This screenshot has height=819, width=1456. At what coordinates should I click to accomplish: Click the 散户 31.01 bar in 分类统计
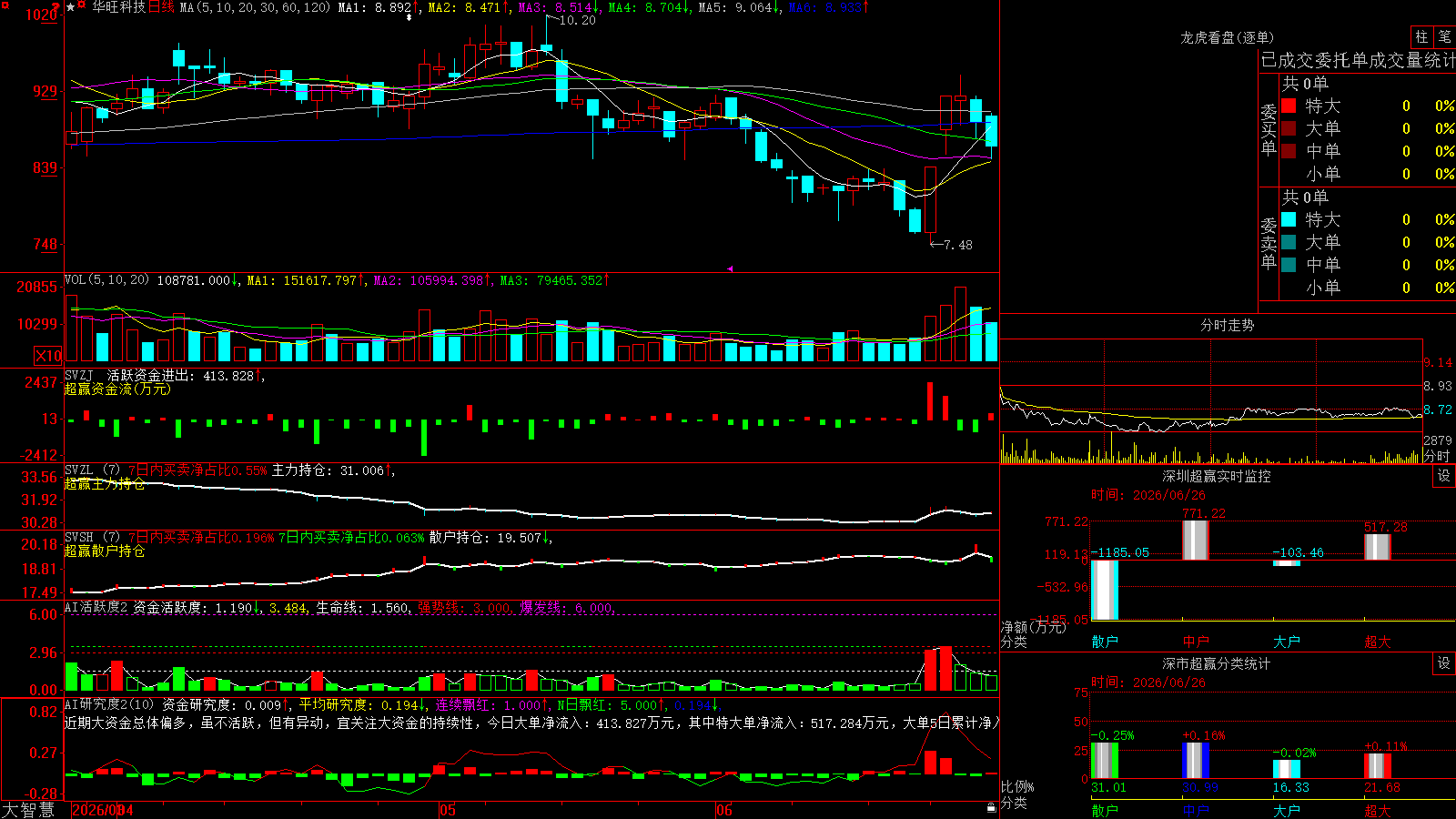coord(1105,761)
